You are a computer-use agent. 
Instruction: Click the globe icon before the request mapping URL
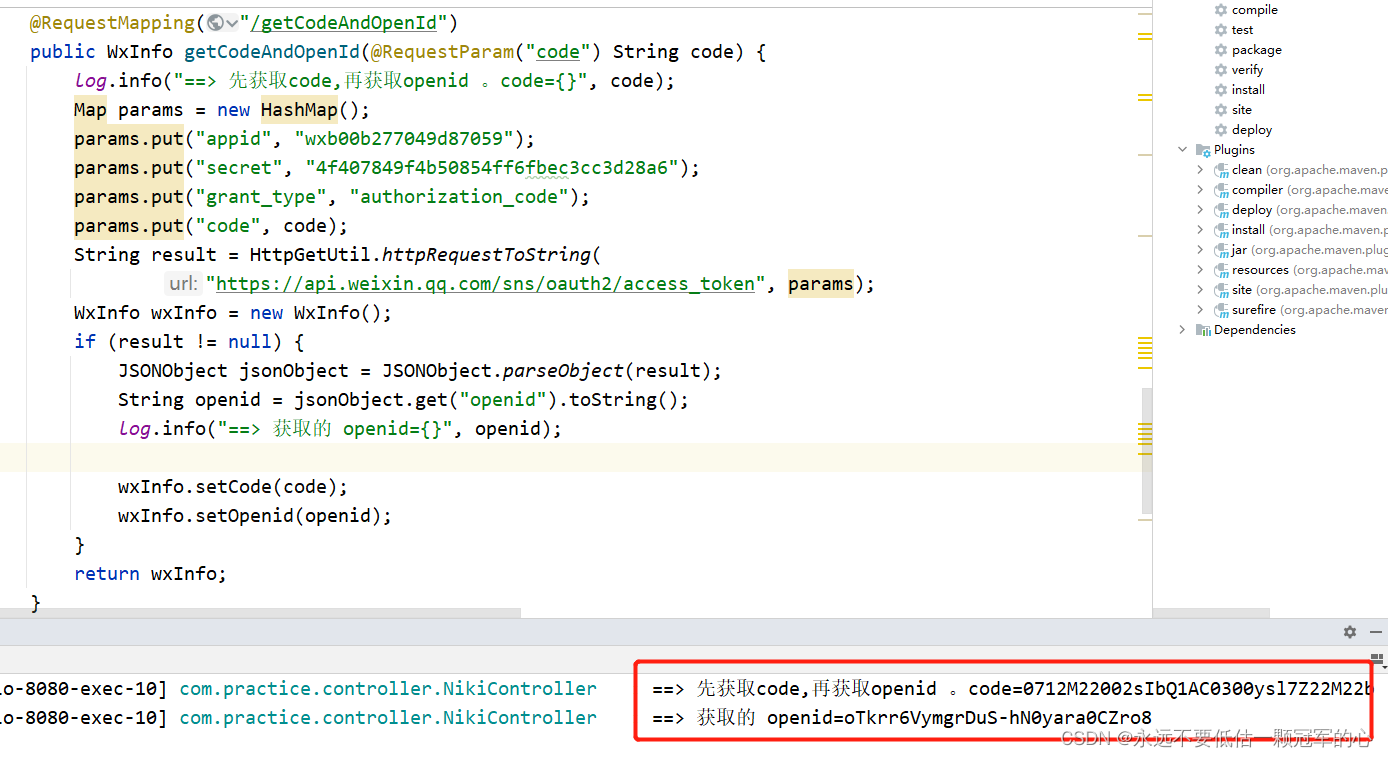(215, 22)
